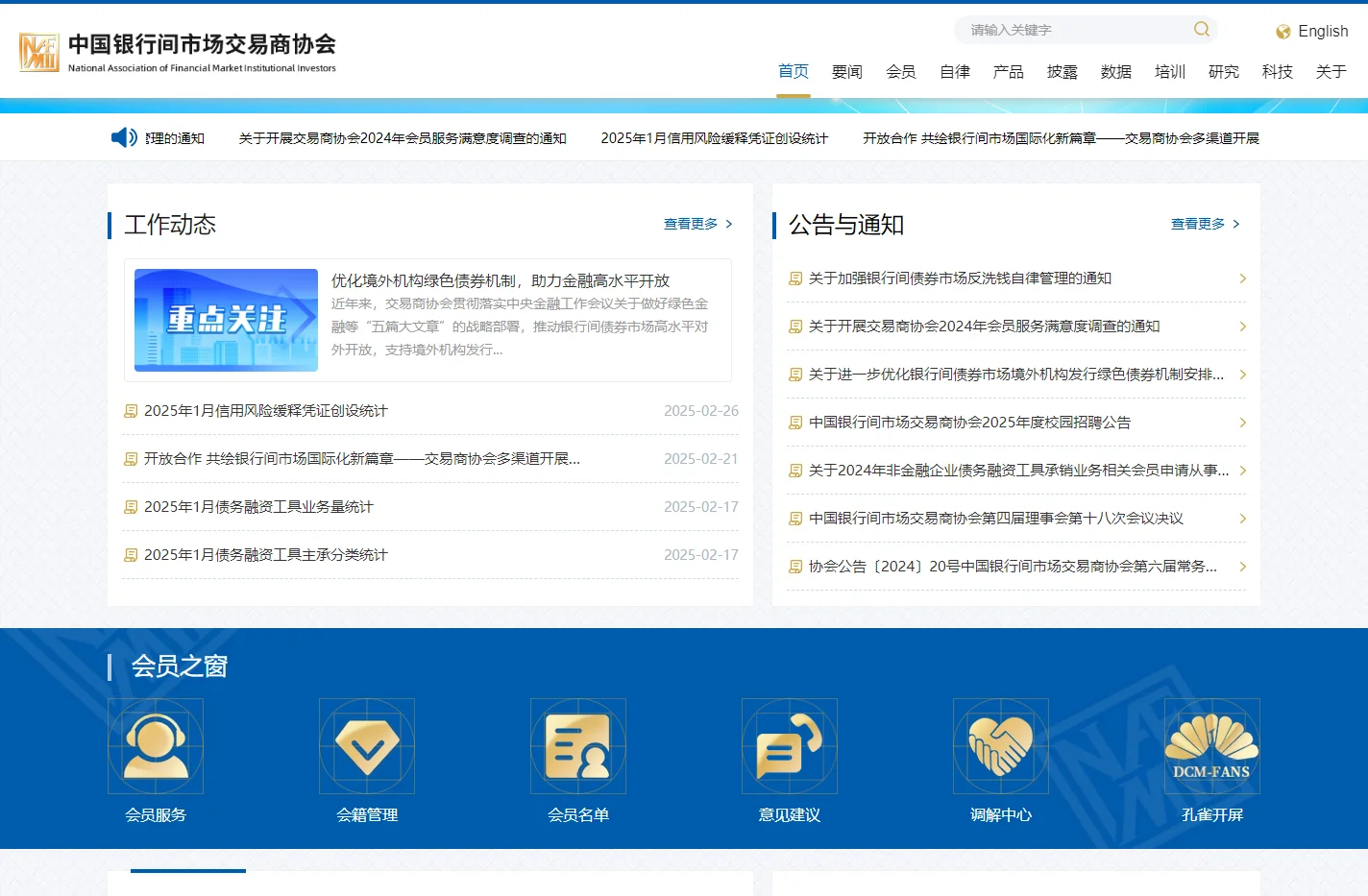Expand arrow for 关于加强银行间债券市场反洗钱自律管理的通知

pos(1242,278)
